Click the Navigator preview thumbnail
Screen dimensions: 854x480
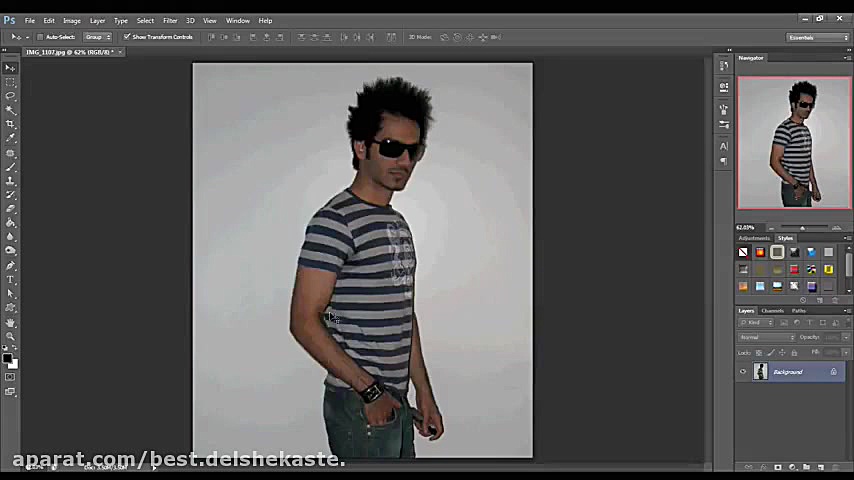click(x=794, y=143)
